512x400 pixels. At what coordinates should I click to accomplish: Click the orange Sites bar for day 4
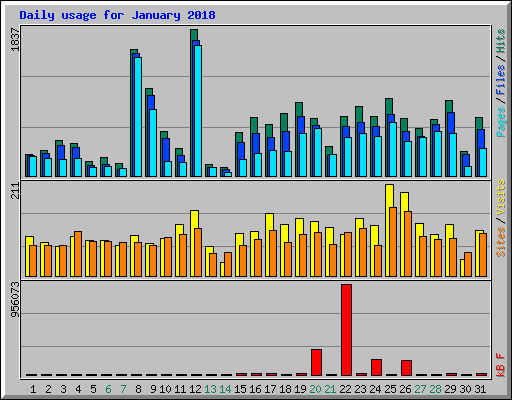pos(78,254)
